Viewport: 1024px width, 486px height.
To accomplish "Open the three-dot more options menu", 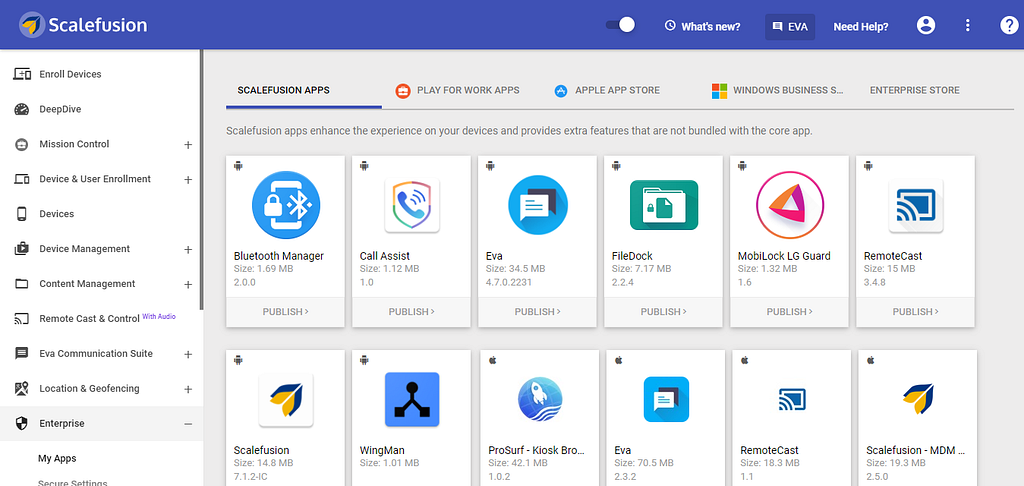I will [967, 25].
